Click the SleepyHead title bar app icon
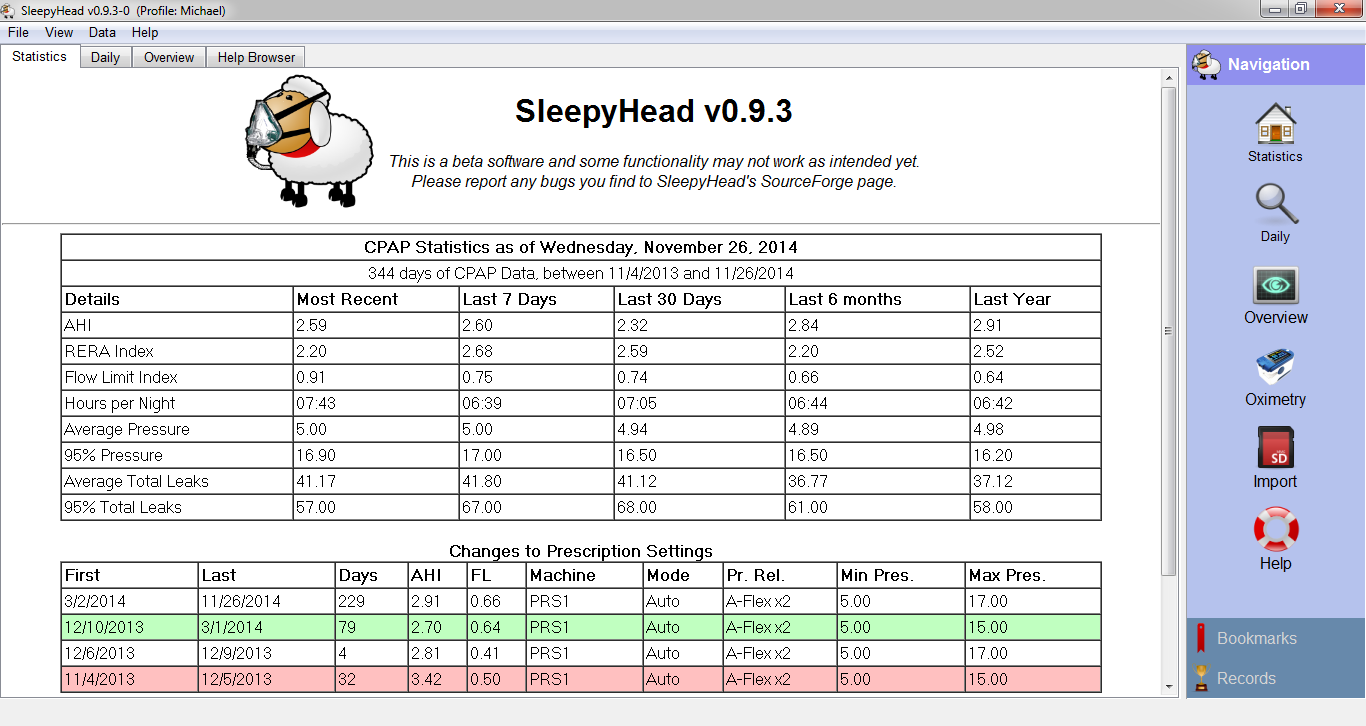The image size is (1366, 726). 10,10
